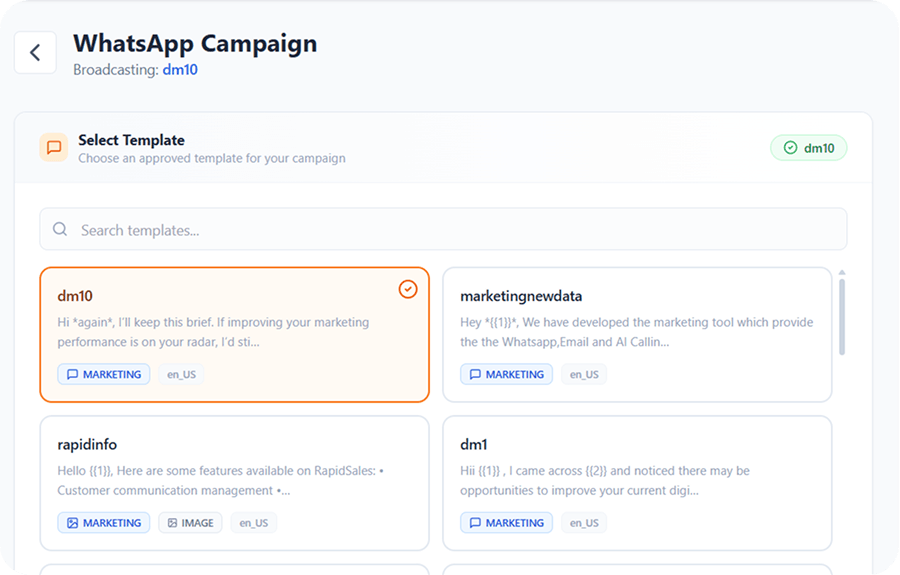Click MARKETING tag on dm1 card
Image resolution: width=900 pixels, height=575 pixels.
(506, 523)
